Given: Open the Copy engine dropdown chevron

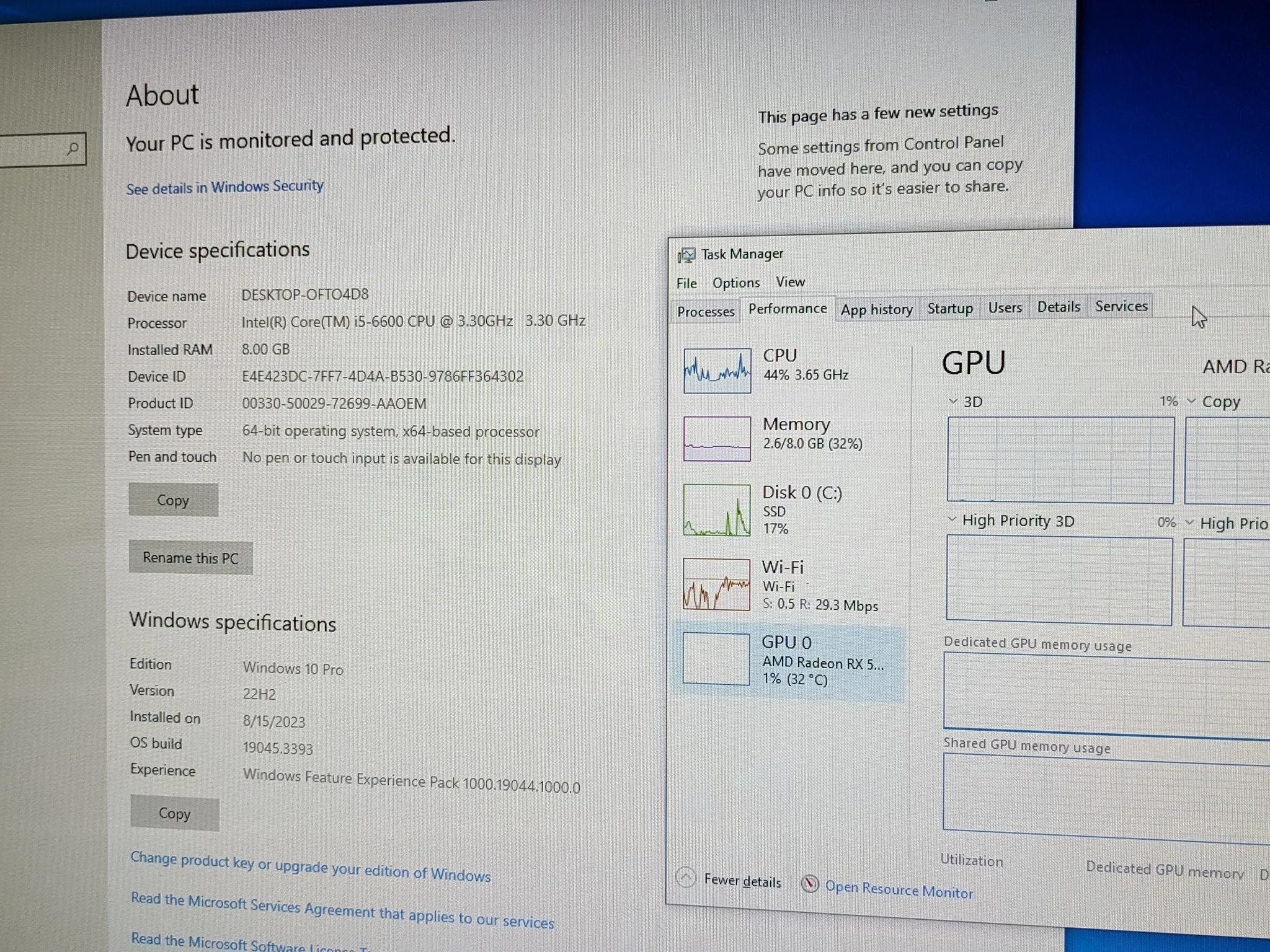Looking at the screenshot, I should point(1191,401).
